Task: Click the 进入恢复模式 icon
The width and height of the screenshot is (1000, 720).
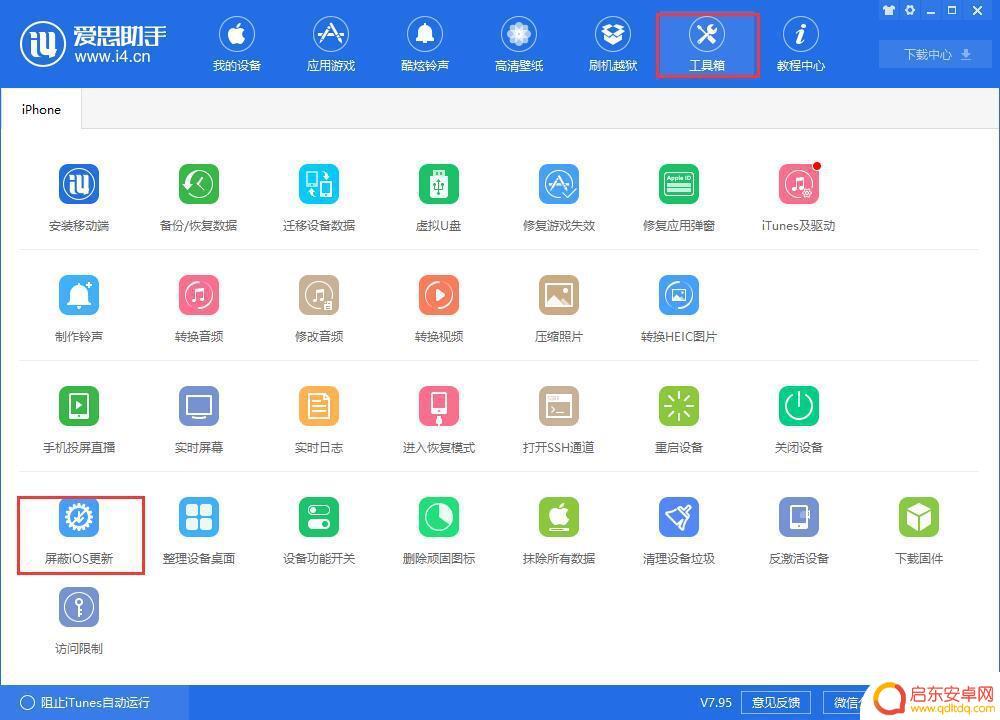Action: coord(439,406)
